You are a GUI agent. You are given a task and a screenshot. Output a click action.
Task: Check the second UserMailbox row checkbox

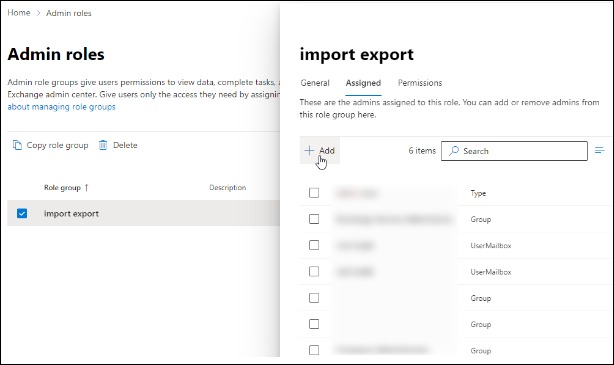click(x=314, y=271)
